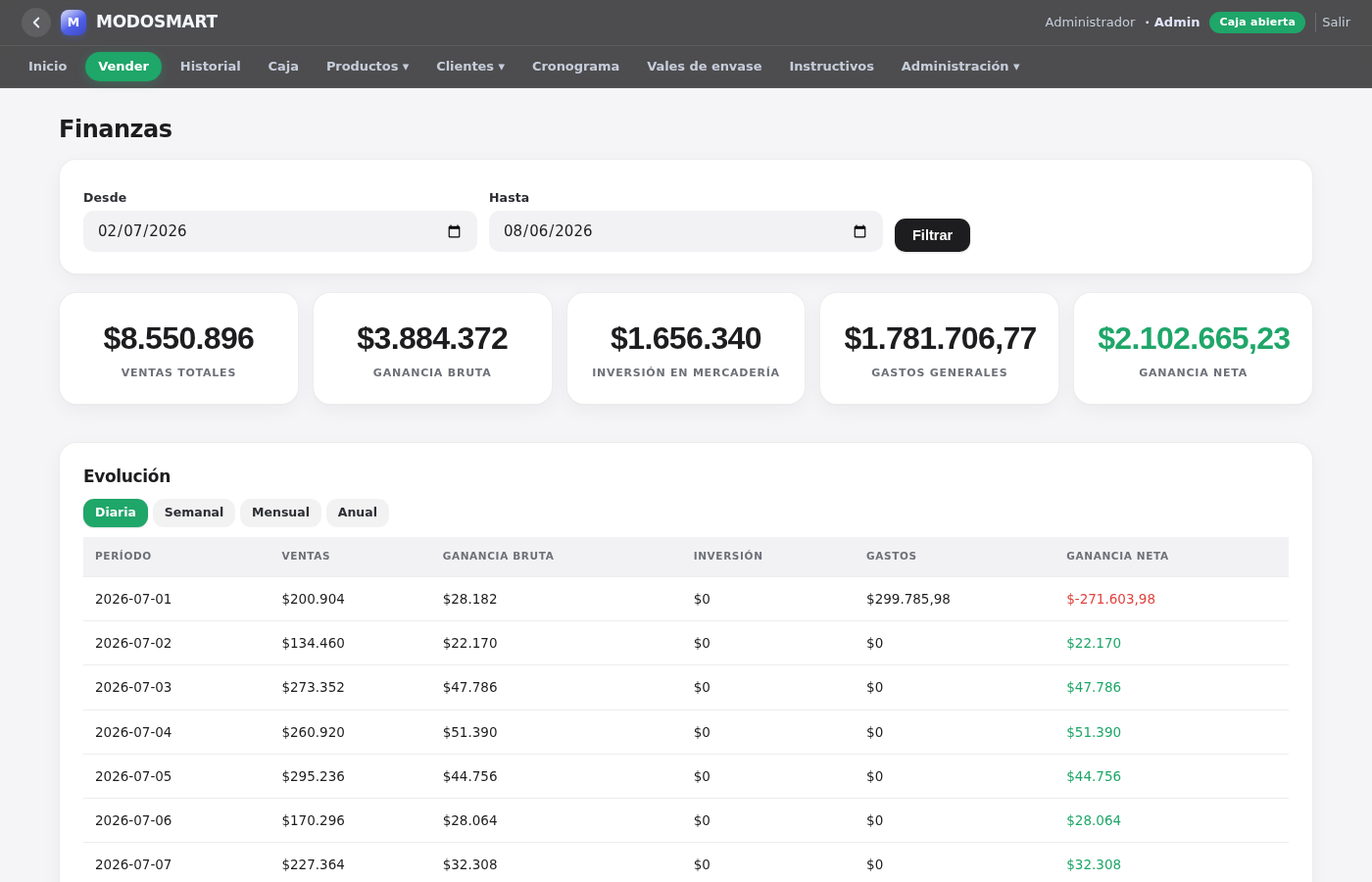
Task: Click the PERÍODO column header
Action: coord(123,556)
